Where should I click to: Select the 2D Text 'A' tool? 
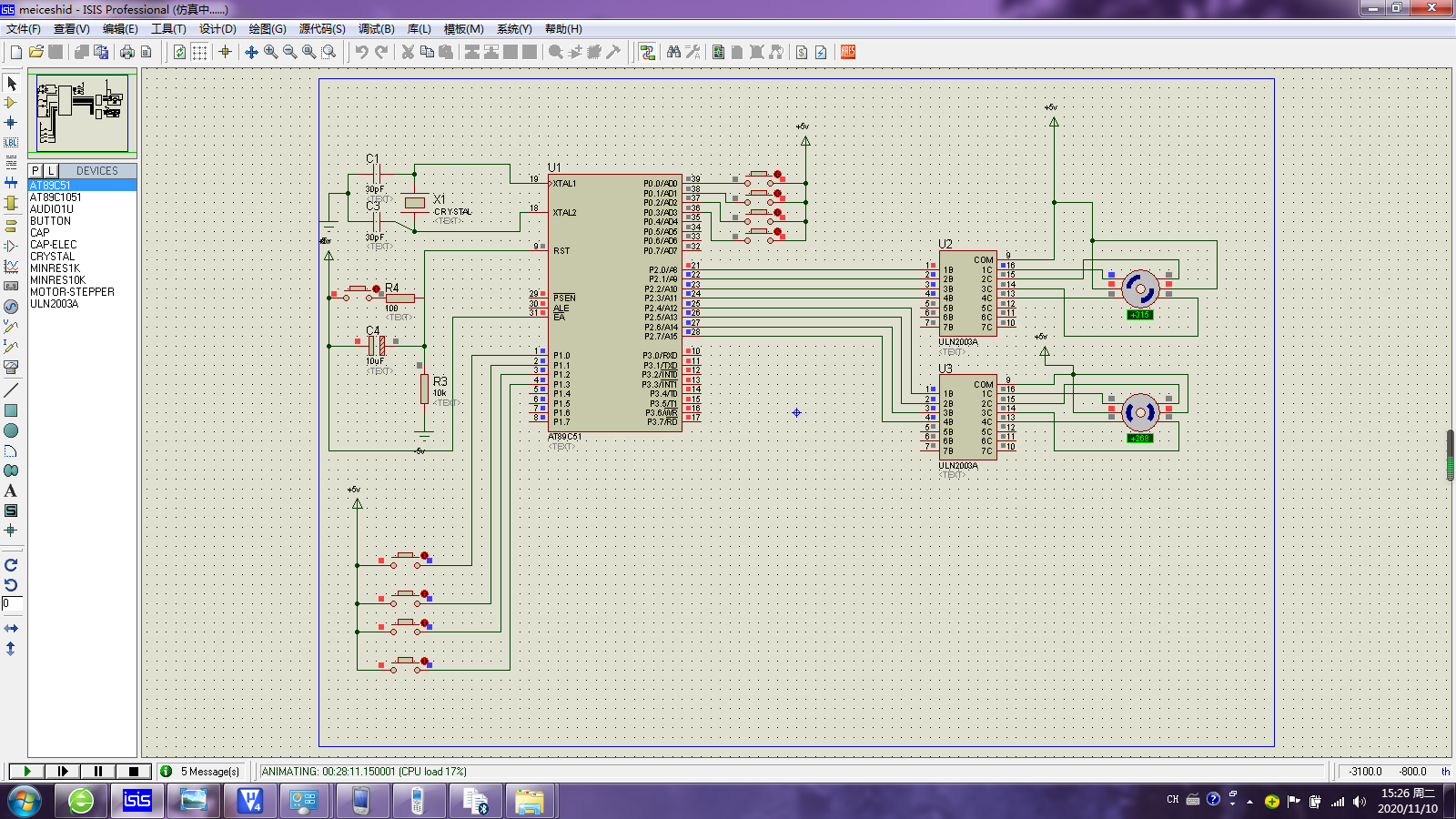click(x=11, y=490)
